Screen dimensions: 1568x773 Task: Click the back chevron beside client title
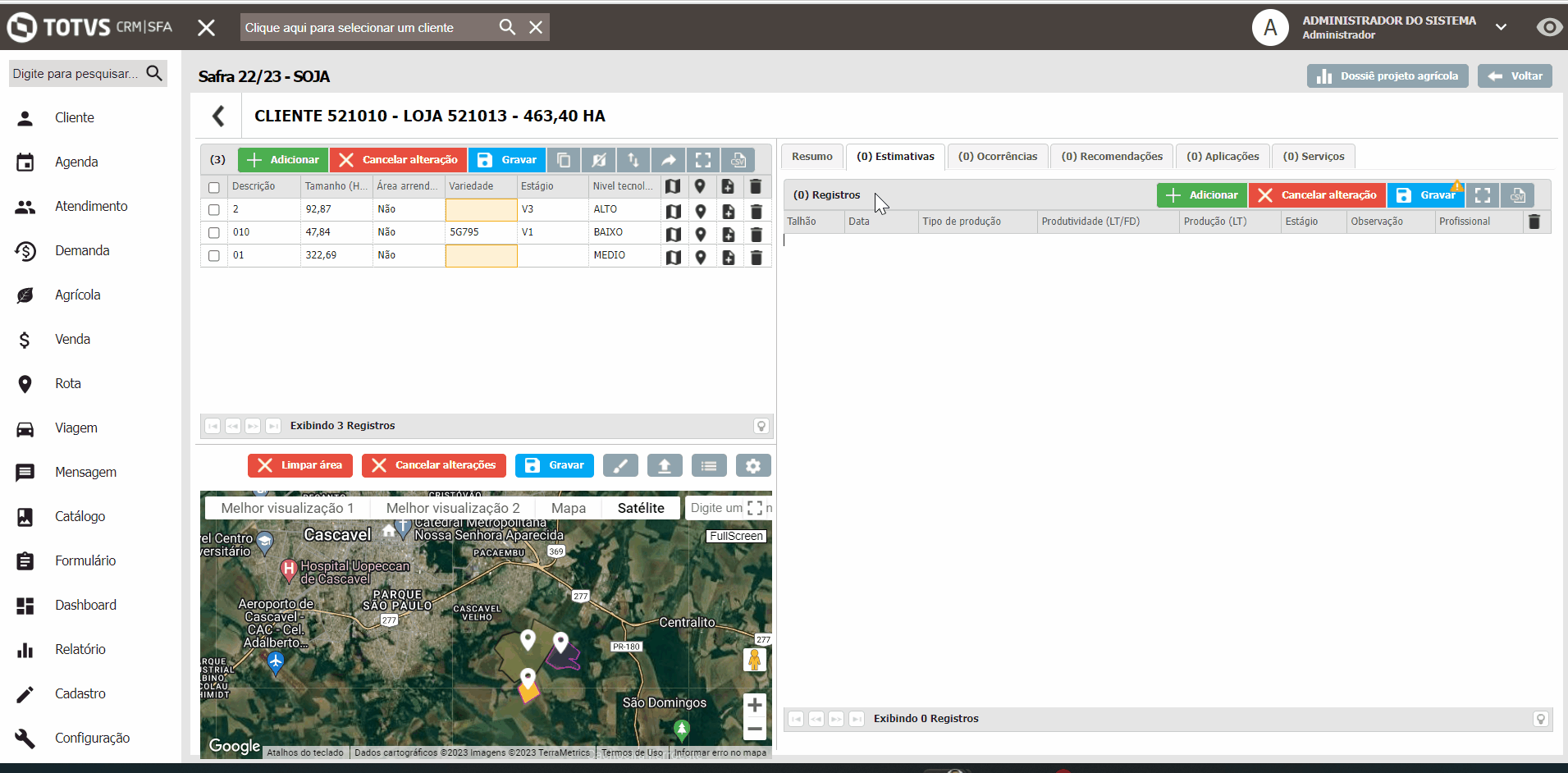pos(218,116)
